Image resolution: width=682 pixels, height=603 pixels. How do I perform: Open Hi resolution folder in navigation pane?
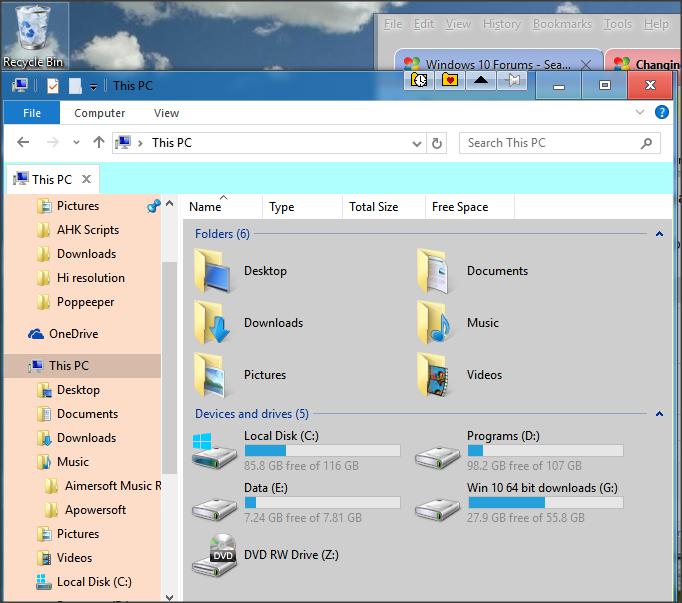[x=91, y=278]
